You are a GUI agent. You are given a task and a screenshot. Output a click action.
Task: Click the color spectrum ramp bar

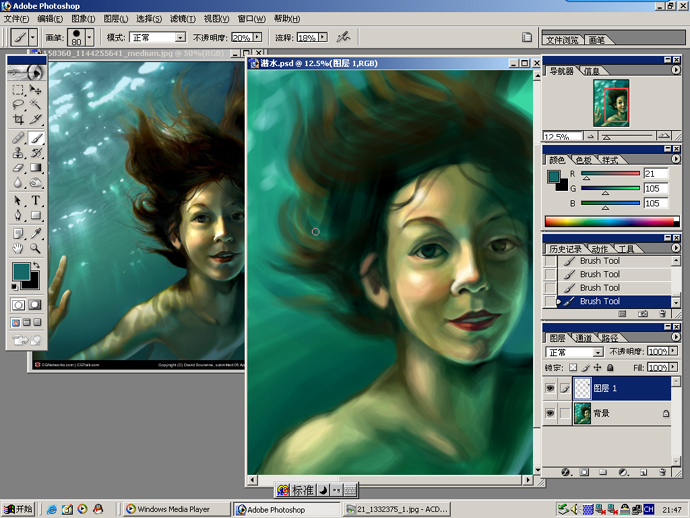coord(612,221)
